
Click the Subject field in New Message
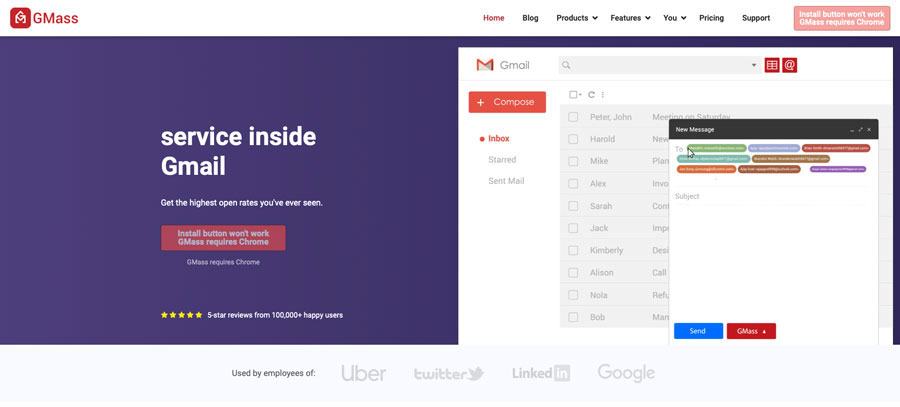coord(769,196)
